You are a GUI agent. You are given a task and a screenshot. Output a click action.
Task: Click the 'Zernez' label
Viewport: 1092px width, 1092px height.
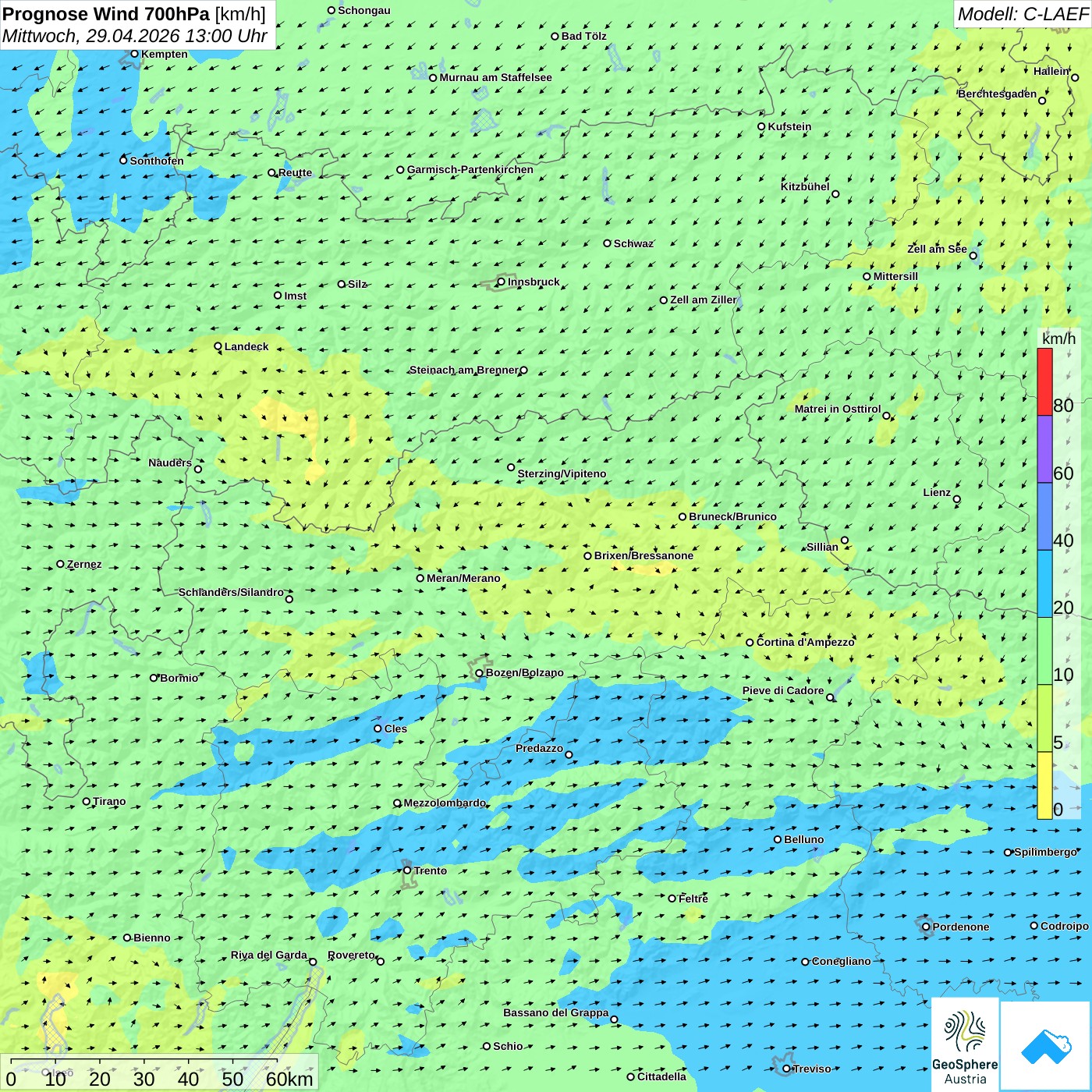point(84,564)
